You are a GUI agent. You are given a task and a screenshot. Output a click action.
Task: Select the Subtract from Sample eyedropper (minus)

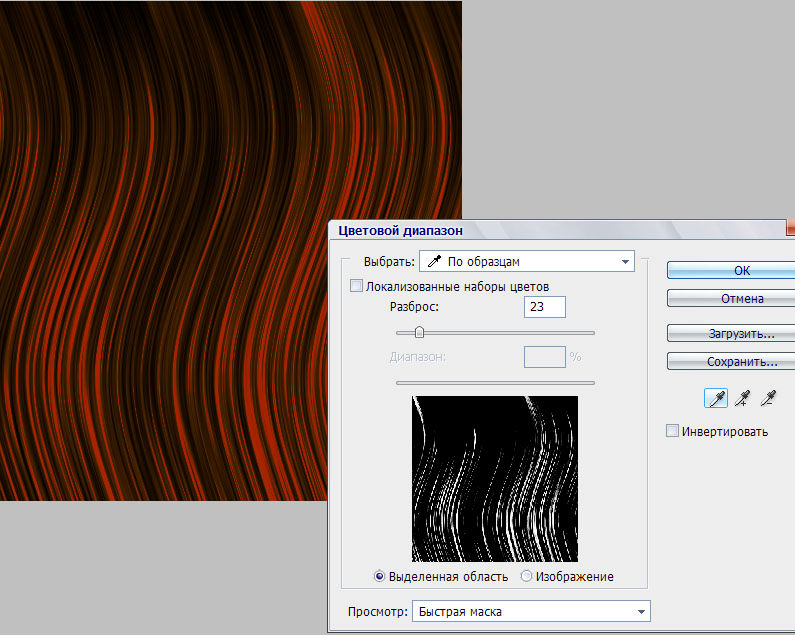(x=768, y=399)
